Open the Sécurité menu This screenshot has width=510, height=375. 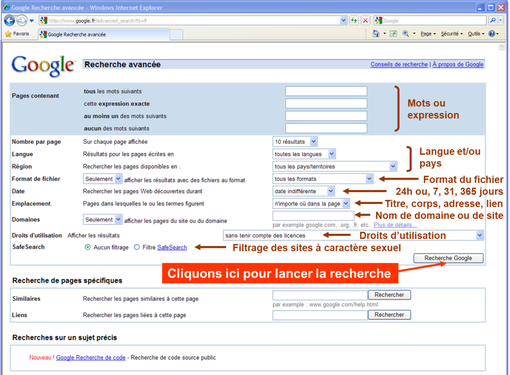(x=452, y=34)
